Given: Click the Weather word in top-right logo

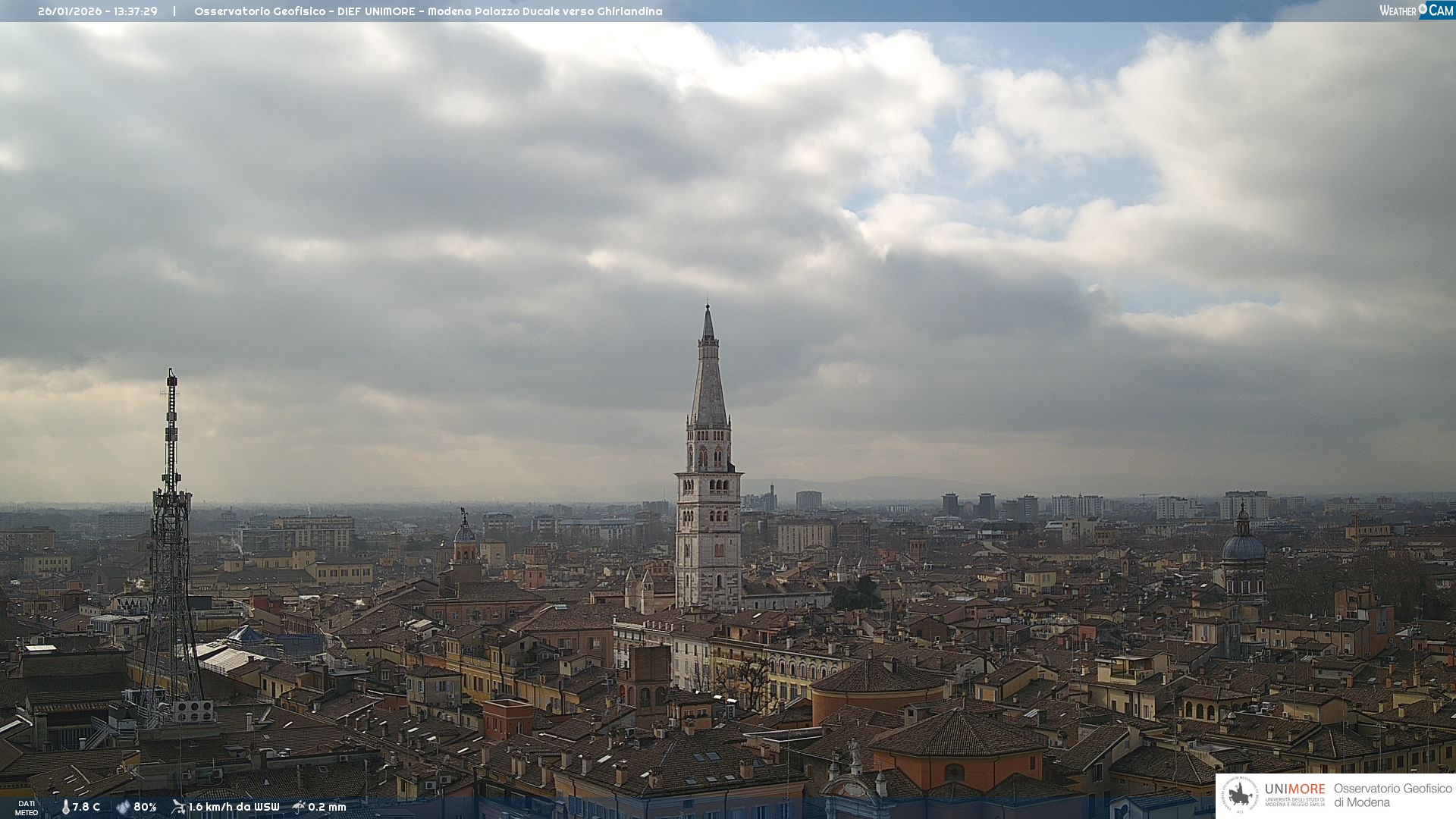Looking at the screenshot, I should (1398, 11).
